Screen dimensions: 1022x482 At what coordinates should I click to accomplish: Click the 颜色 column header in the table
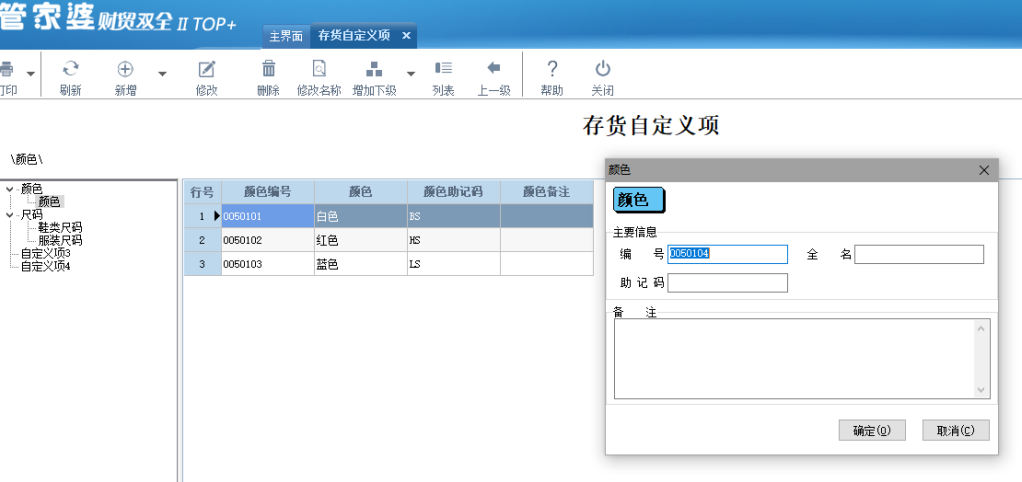(360, 192)
